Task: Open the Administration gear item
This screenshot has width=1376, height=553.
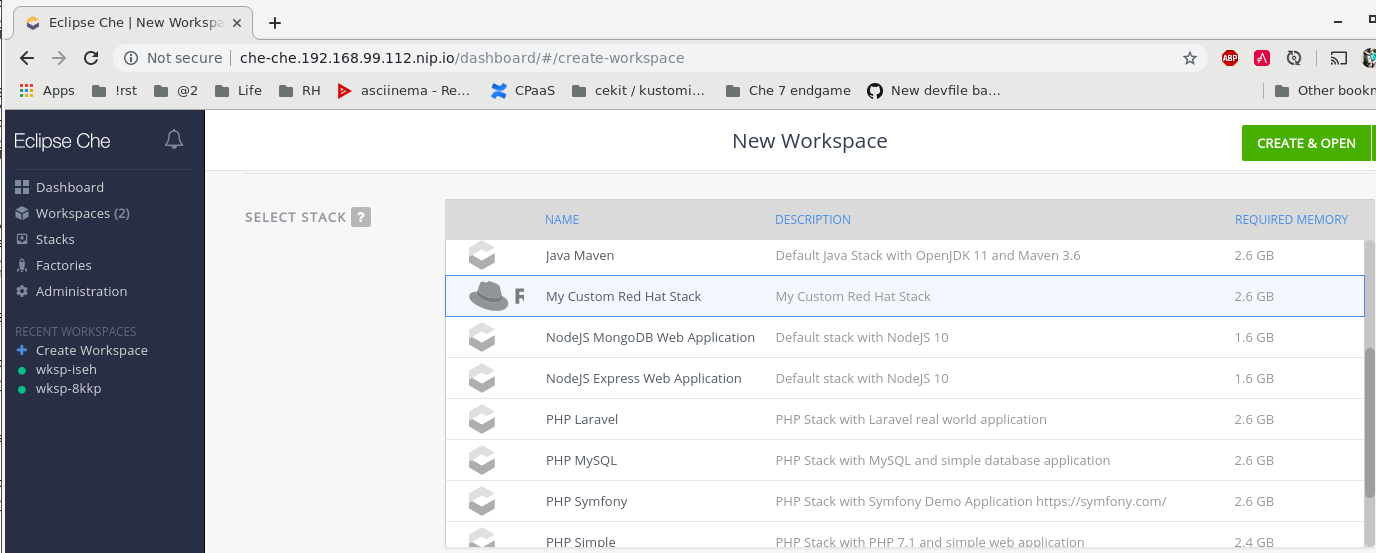Action: click(x=80, y=291)
